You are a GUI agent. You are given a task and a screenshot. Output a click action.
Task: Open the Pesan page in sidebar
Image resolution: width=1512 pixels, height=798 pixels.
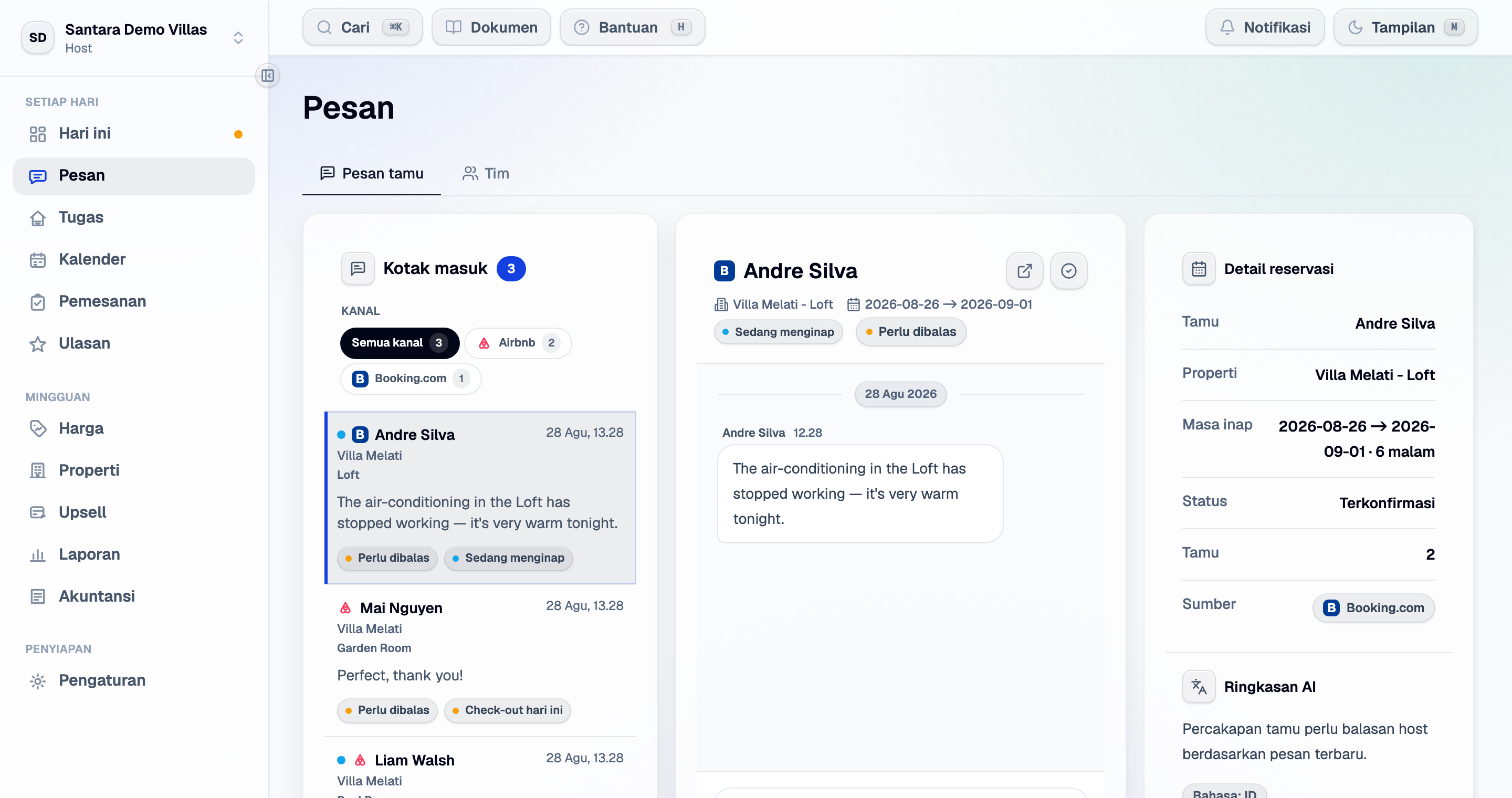click(134, 176)
